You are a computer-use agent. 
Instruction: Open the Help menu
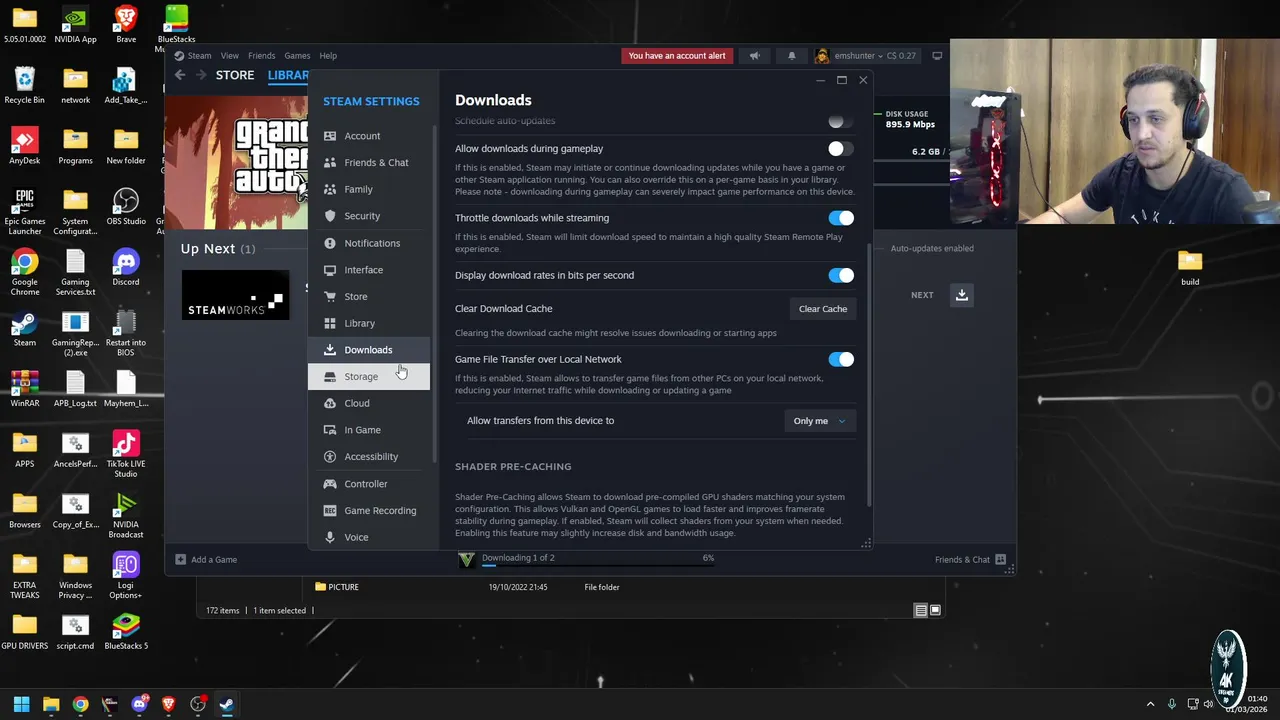[x=328, y=56]
